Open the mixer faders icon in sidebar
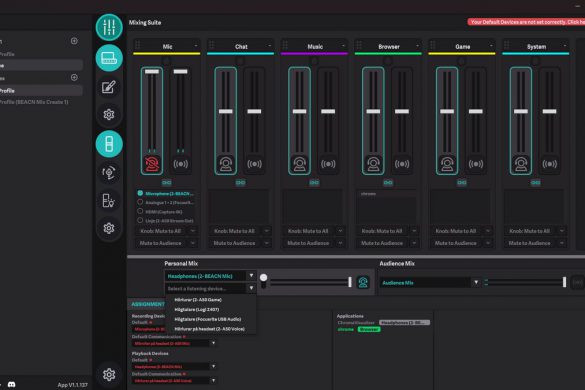This screenshot has height=390, width=585. click(x=109, y=27)
